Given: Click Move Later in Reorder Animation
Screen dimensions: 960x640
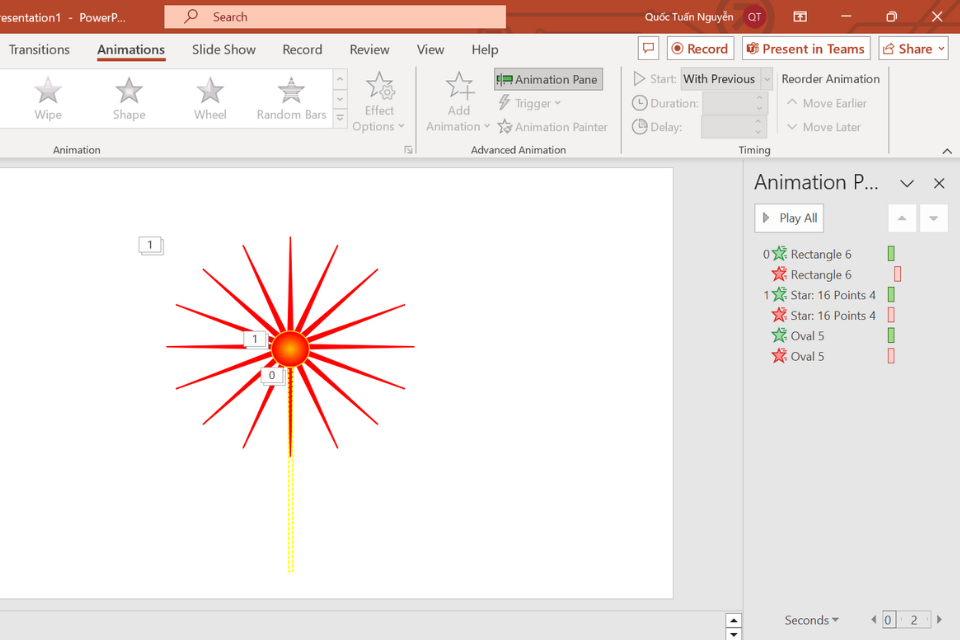Looking at the screenshot, I should pyautogui.click(x=824, y=127).
